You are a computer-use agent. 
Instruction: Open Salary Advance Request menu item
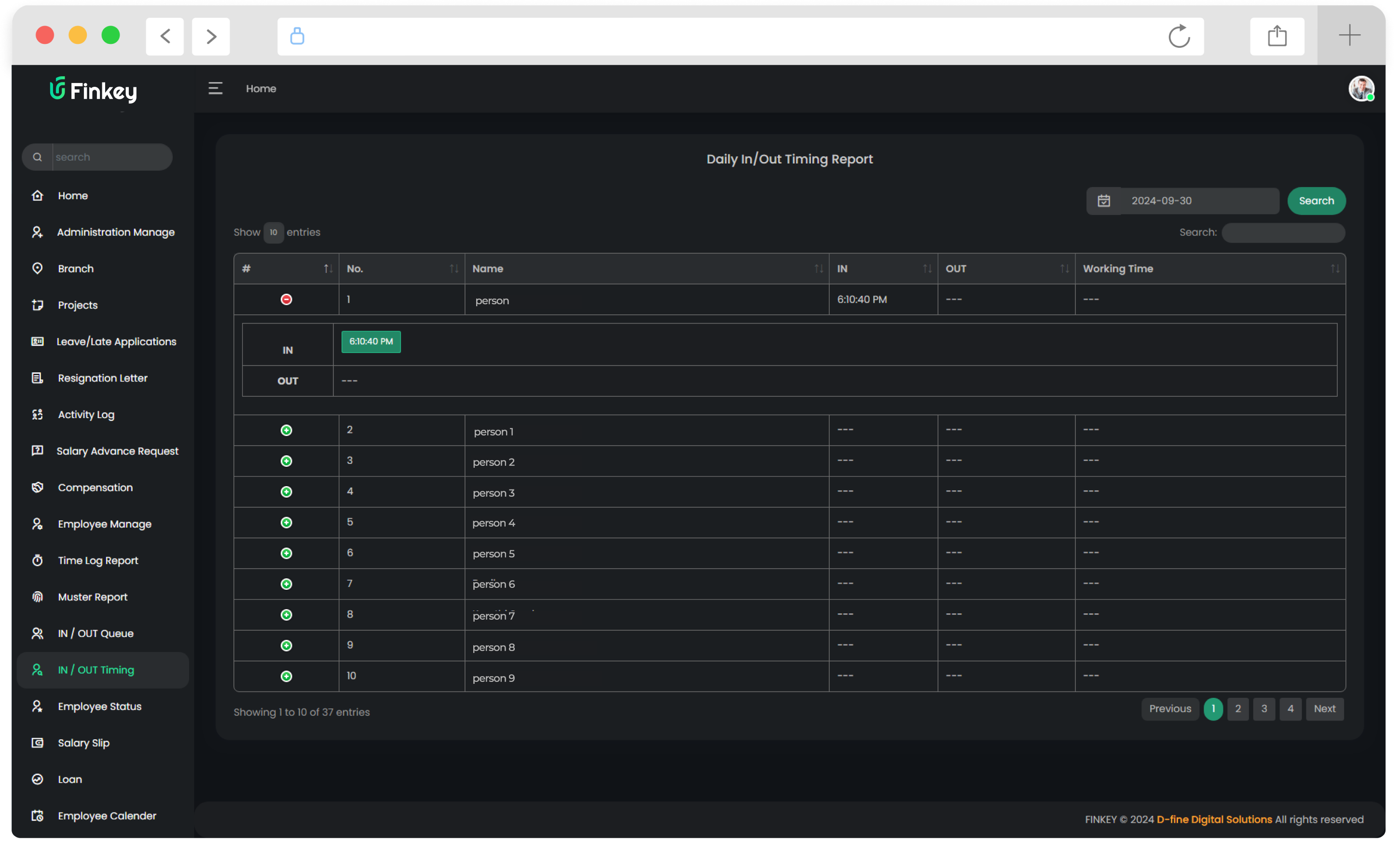coord(117,451)
